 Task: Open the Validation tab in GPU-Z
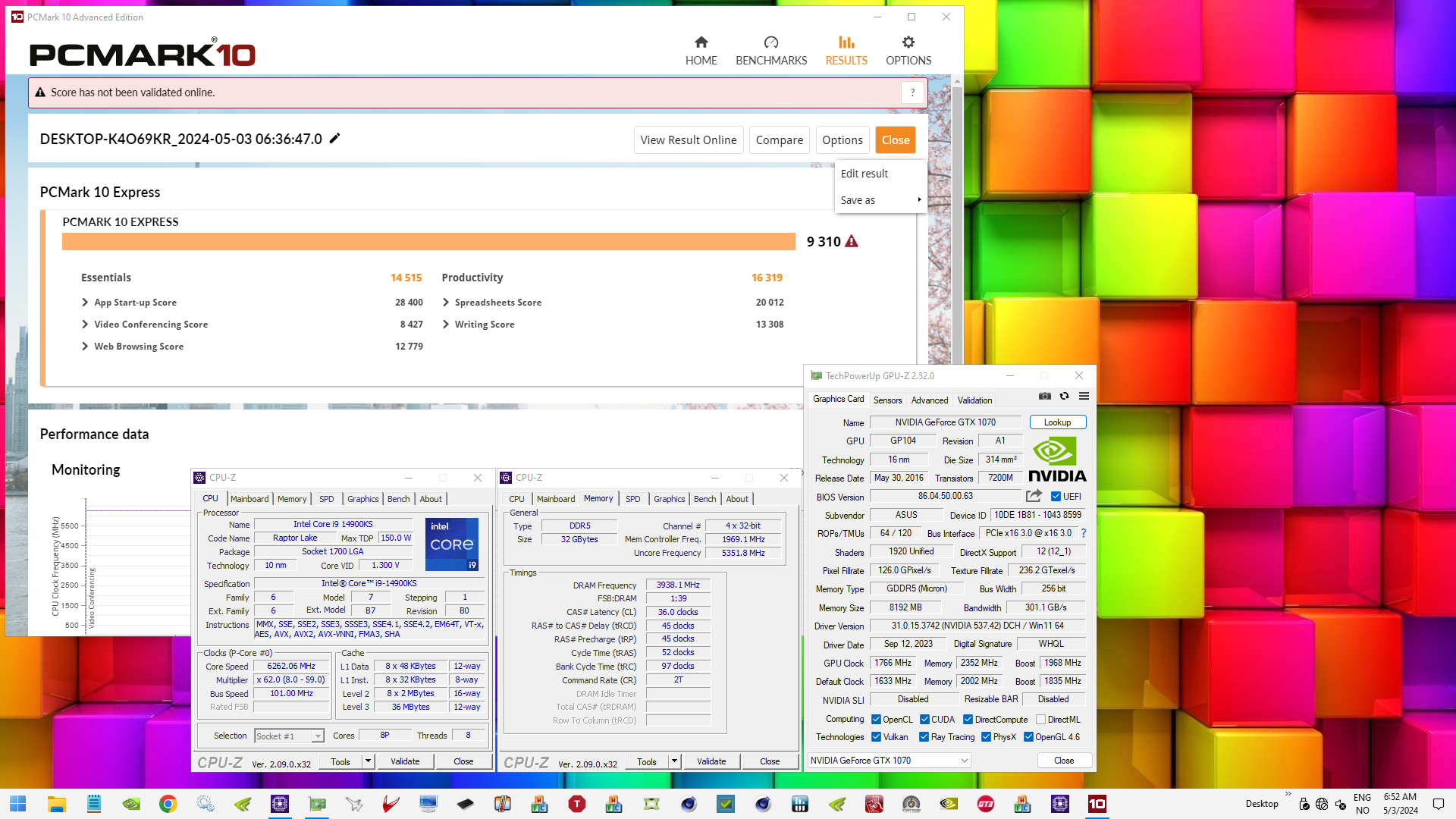[974, 400]
